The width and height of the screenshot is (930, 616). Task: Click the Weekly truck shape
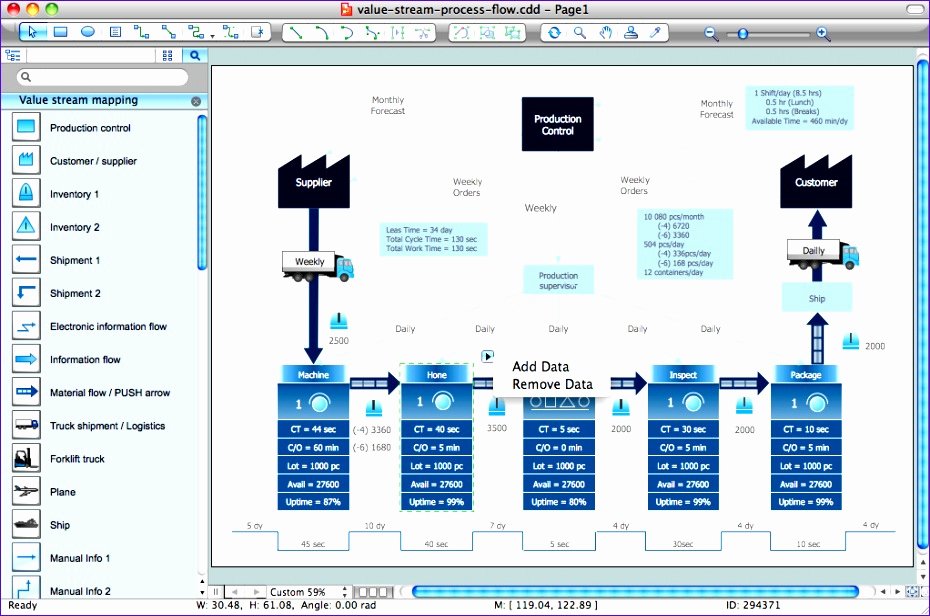tap(318, 266)
